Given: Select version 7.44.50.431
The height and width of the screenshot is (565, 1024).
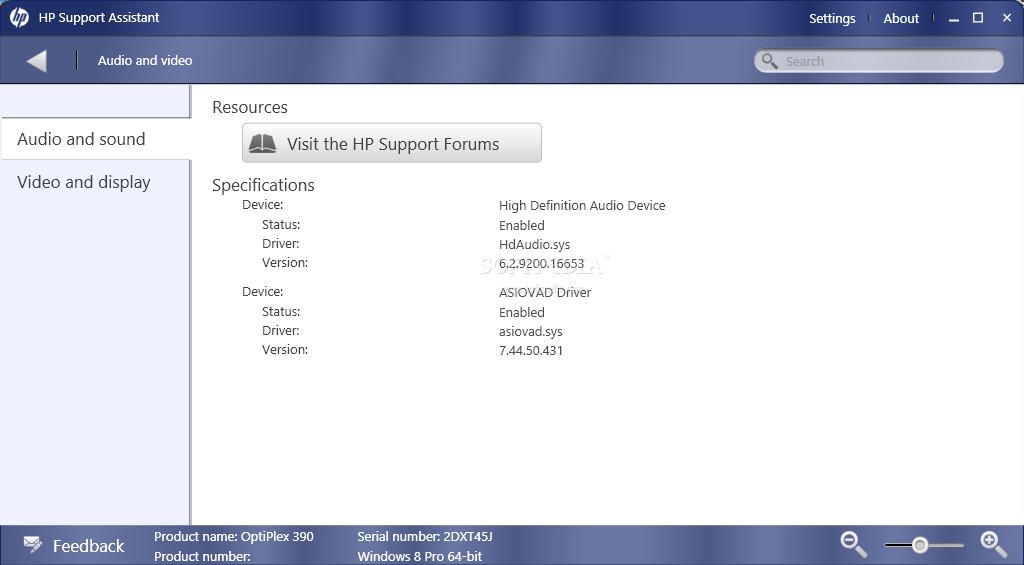Looking at the screenshot, I should [531, 350].
